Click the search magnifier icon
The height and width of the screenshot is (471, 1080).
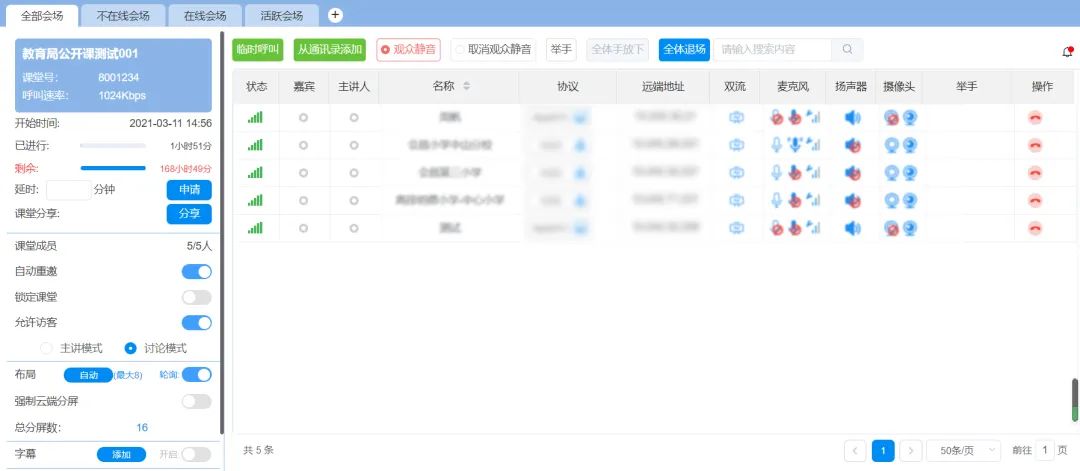[x=847, y=49]
